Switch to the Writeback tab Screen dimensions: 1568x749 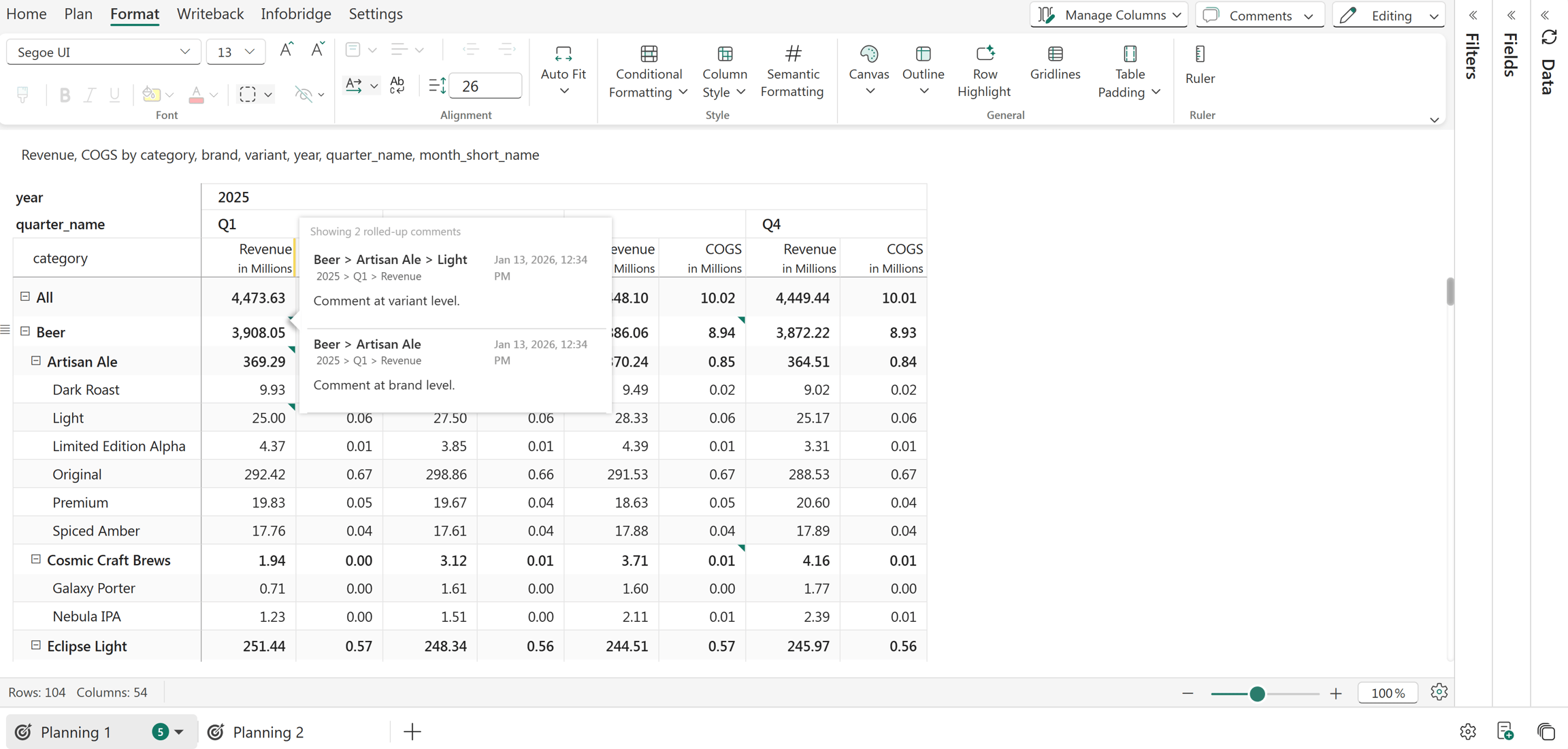tap(210, 14)
